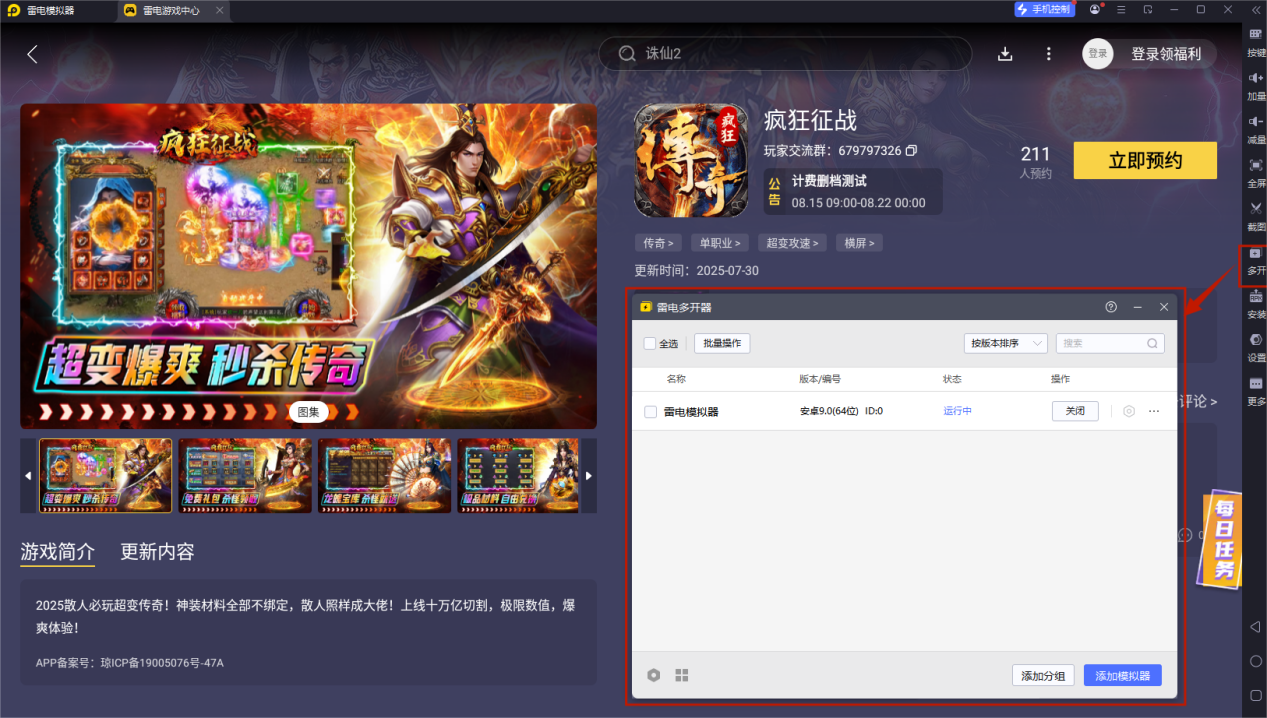Screen dimensions: 1267x718
Task: Click the search magnifier in multi-opener search box
Action: (1152, 343)
